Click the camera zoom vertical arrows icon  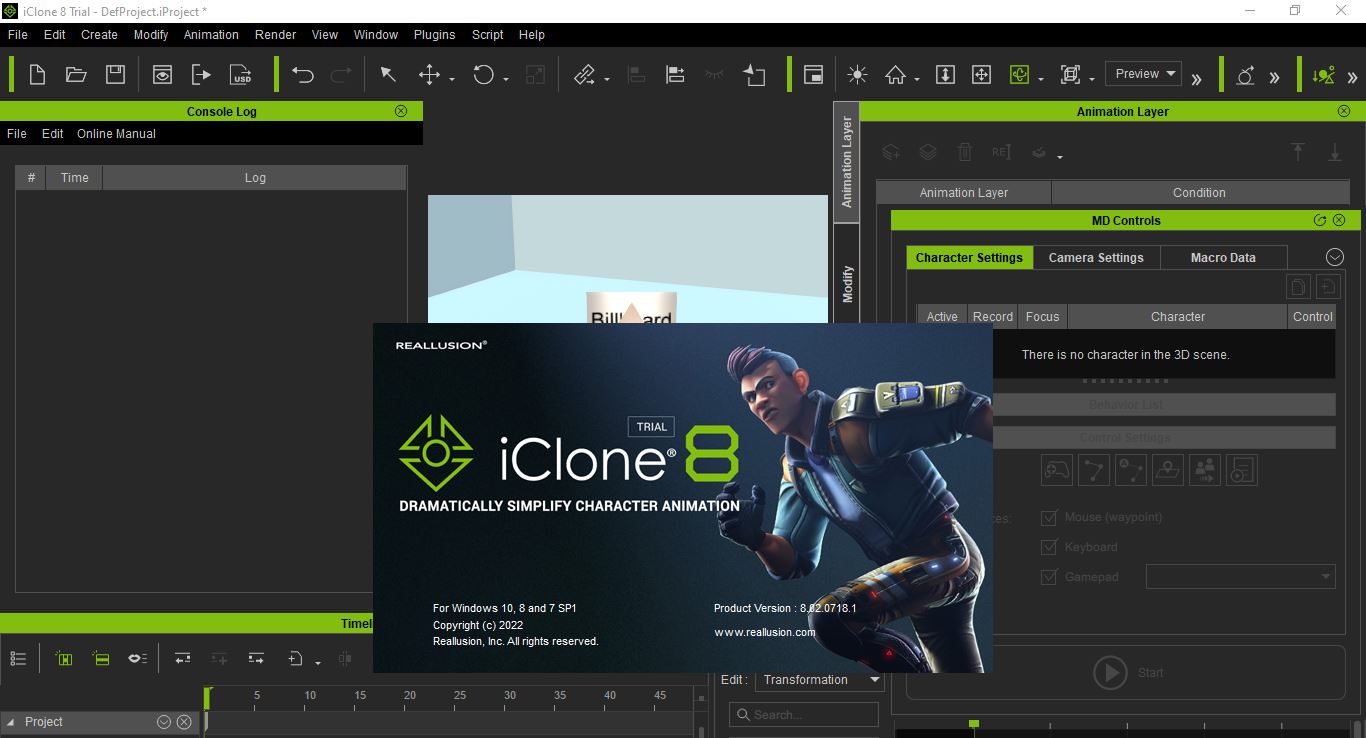click(x=945, y=75)
